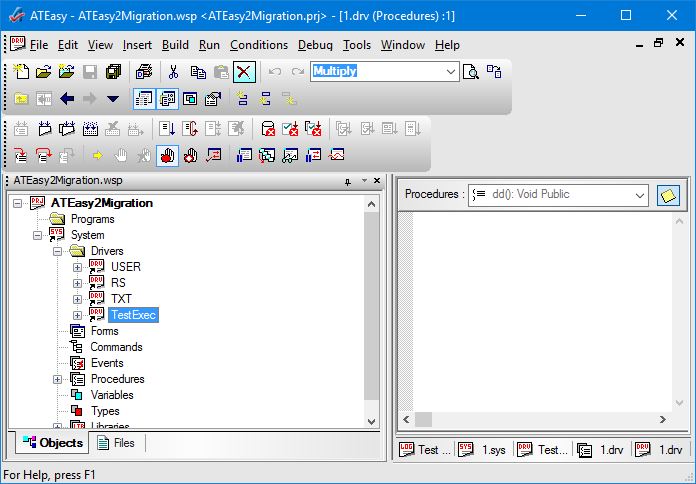Toggle the Workspace window view button
This screenshot has width=696, height=484.
coord(144,99)
